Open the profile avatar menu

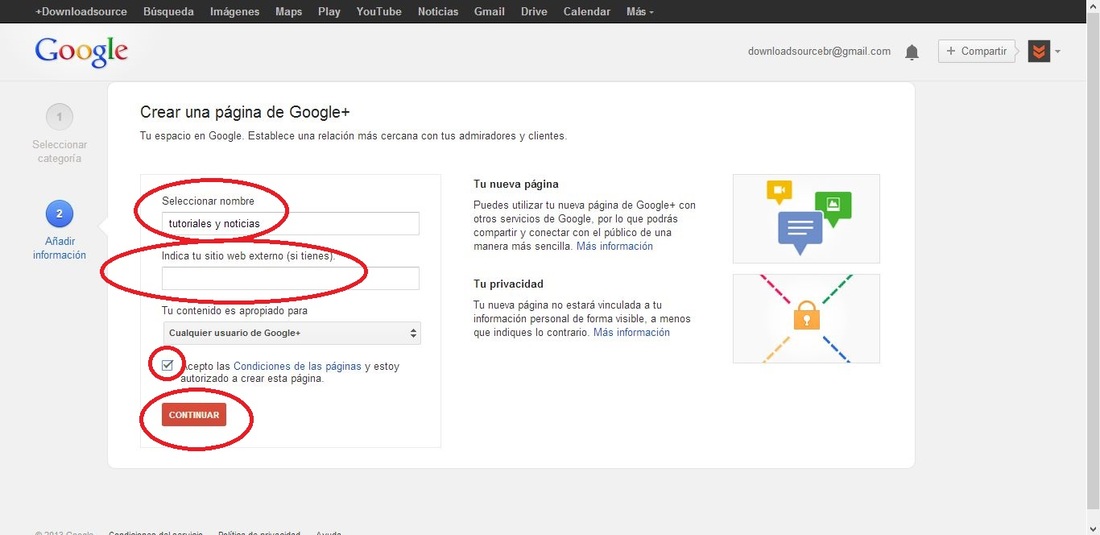click(1038, 51)
